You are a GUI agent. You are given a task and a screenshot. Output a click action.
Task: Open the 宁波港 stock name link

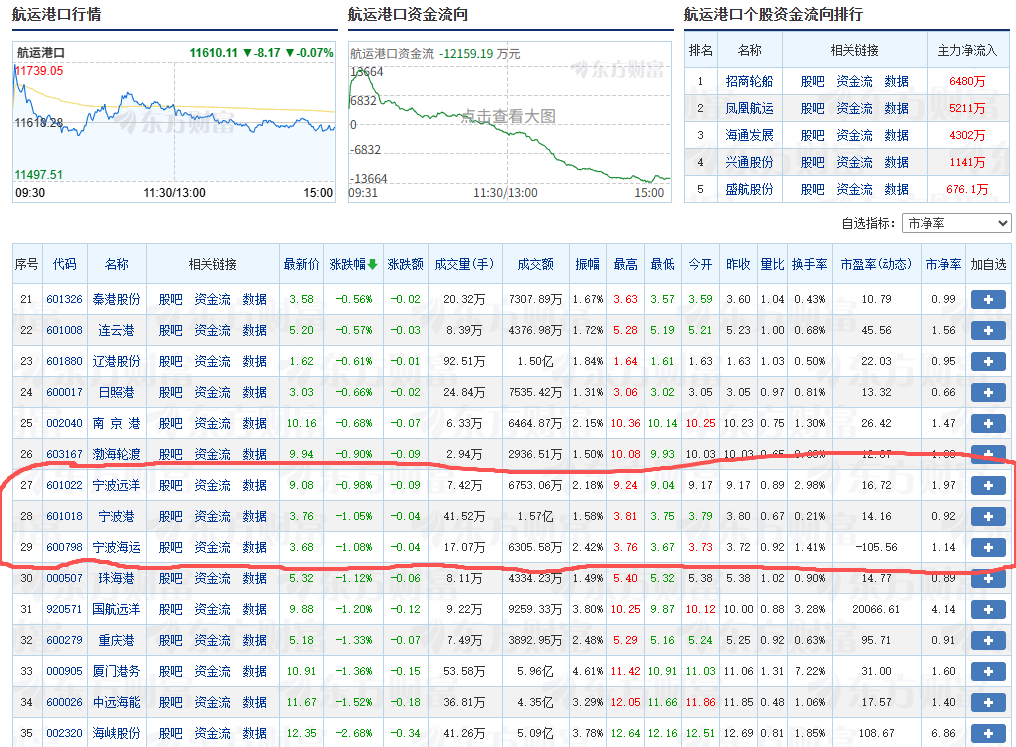117,516
